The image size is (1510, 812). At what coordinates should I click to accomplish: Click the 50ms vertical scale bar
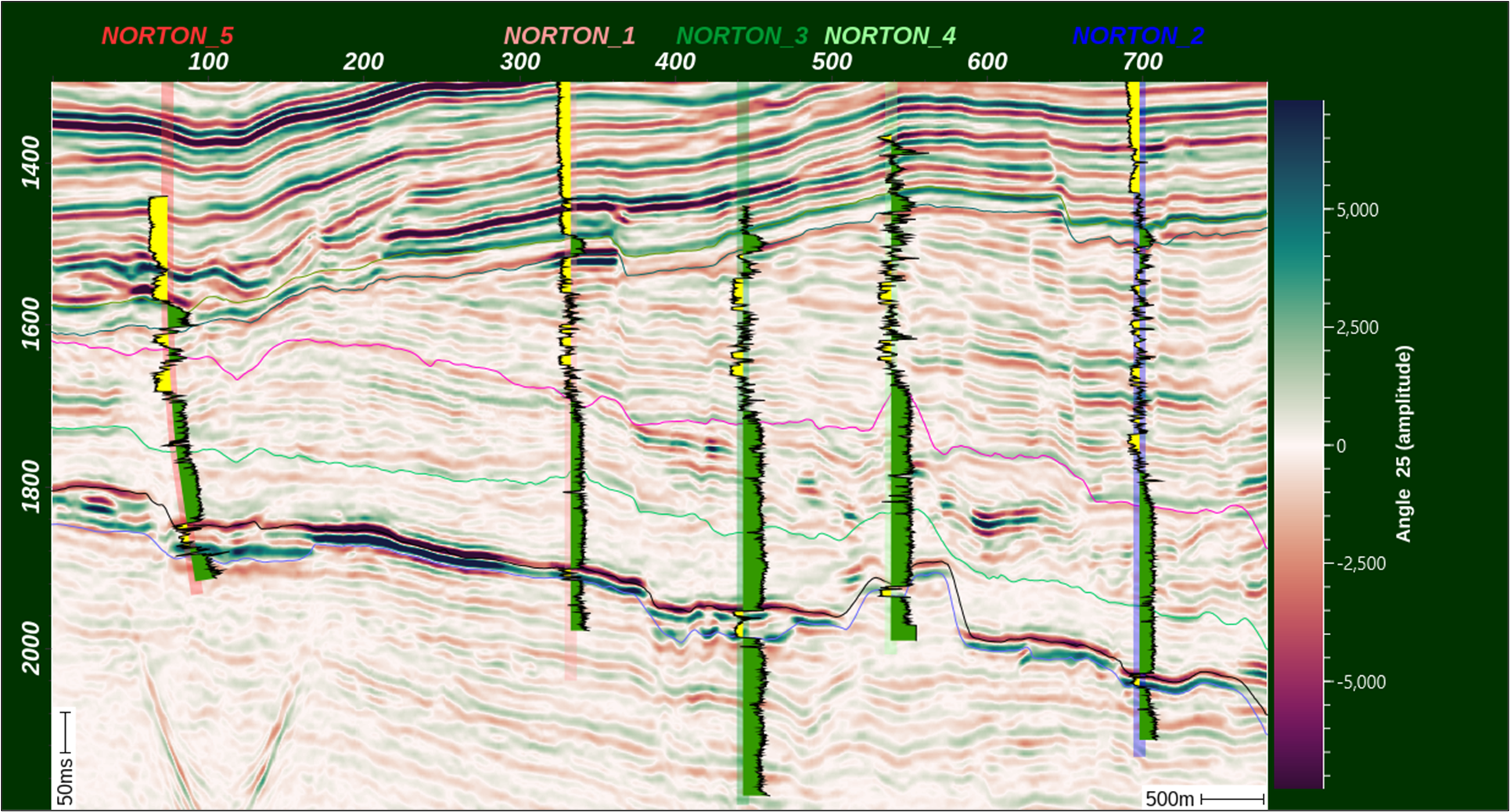pyautogui.click(x=66, y=758)
